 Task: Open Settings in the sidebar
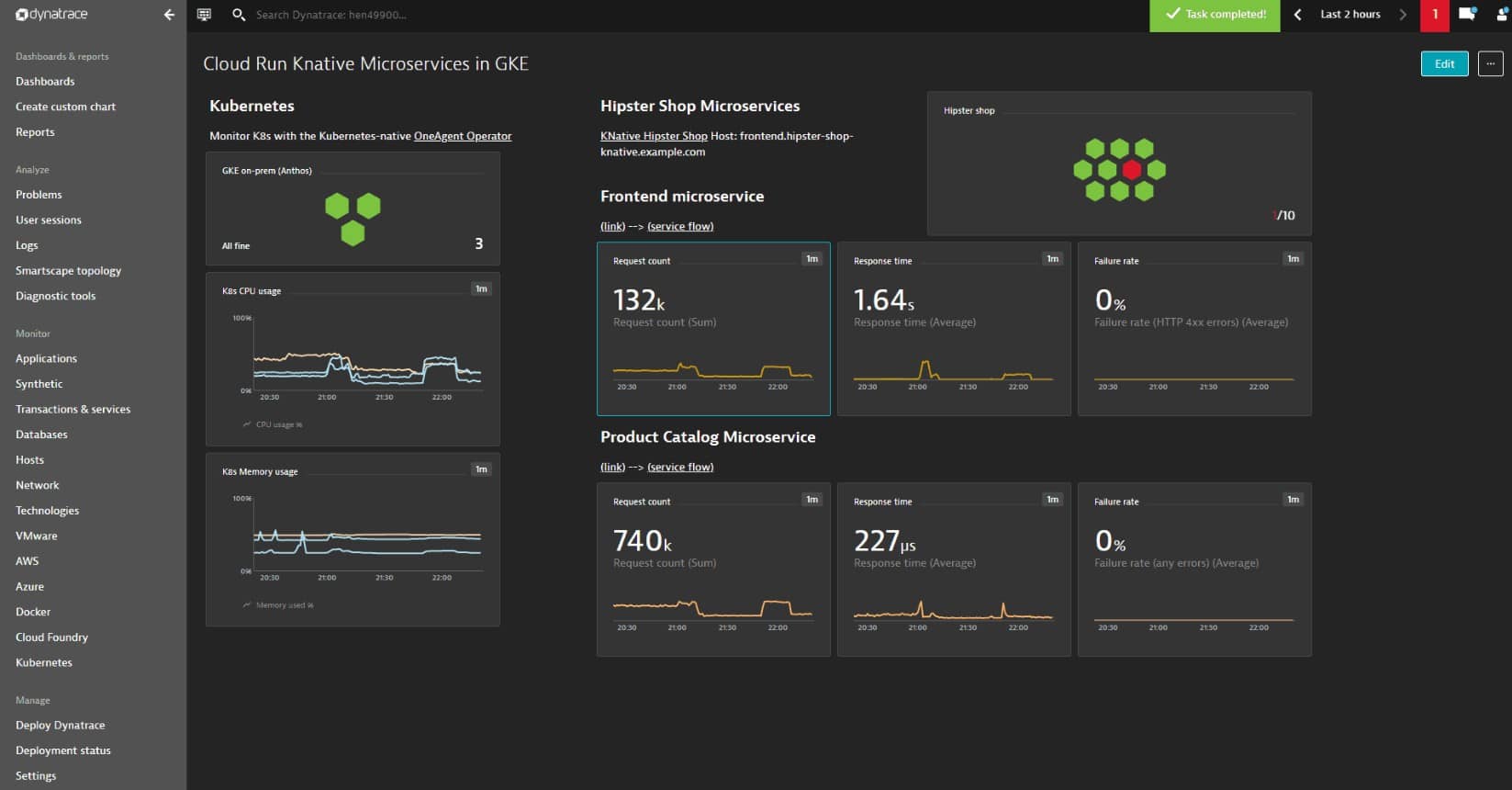click(36, 776)
